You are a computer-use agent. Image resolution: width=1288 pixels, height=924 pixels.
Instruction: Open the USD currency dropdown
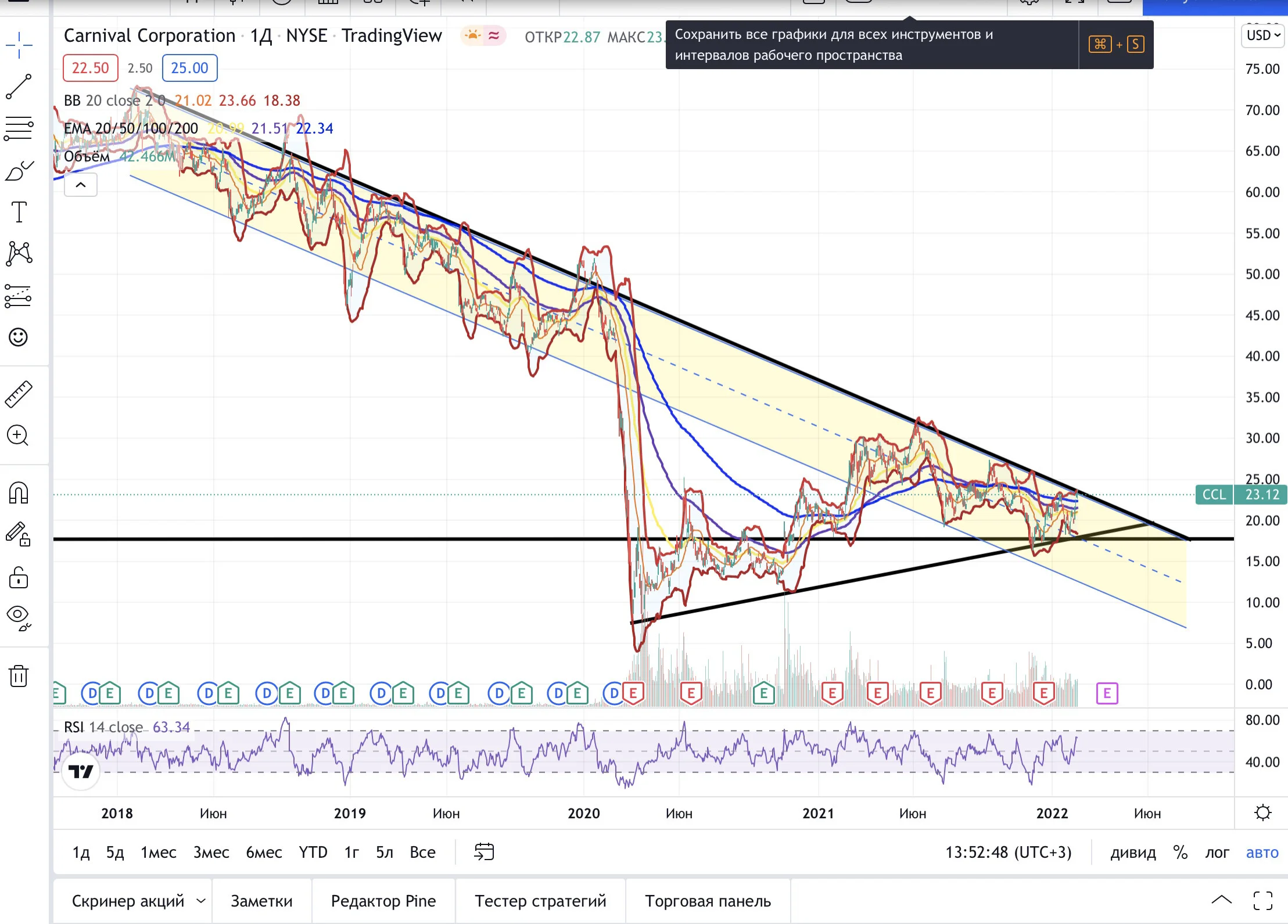point(1264,35)
